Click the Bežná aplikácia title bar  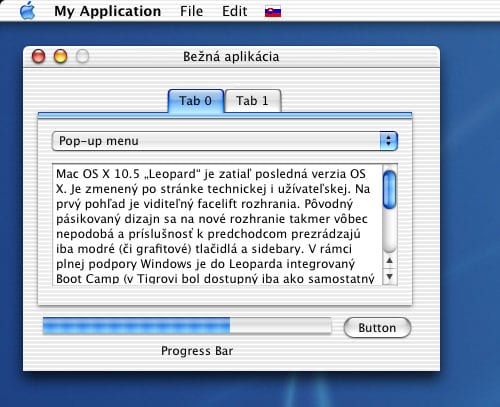click(x=231, y=57)
